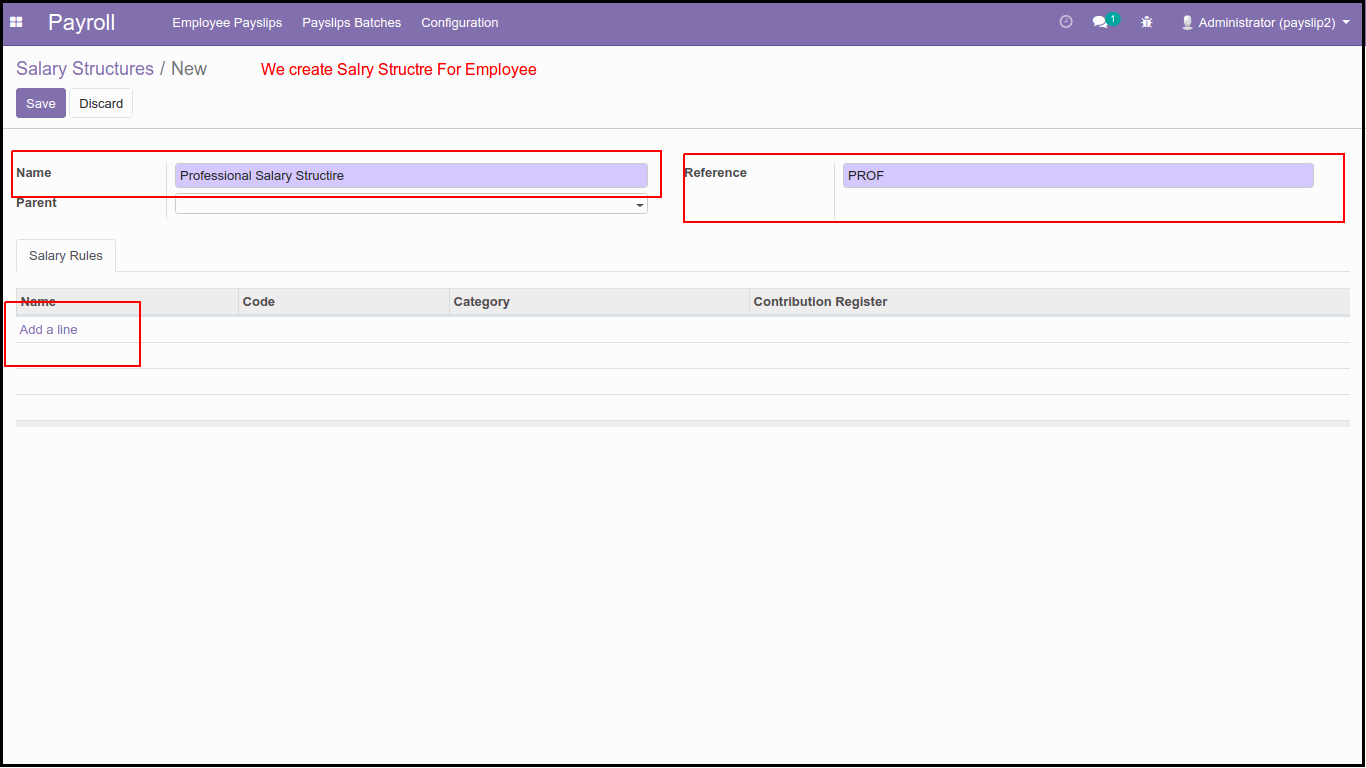Open the Employee Payslips menu

coord(227,22)
